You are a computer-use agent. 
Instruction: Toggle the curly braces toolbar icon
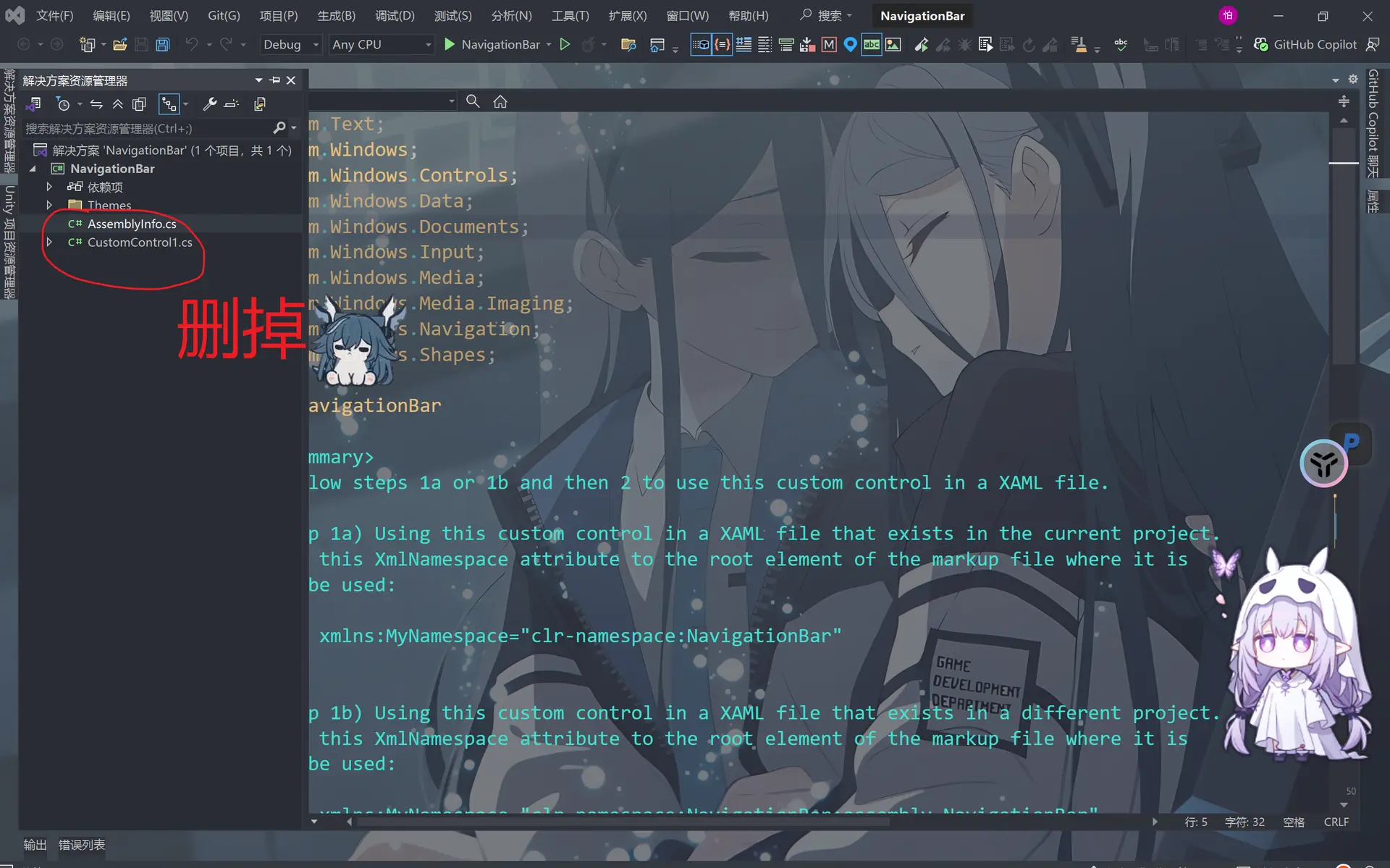[x=722, y=45]
